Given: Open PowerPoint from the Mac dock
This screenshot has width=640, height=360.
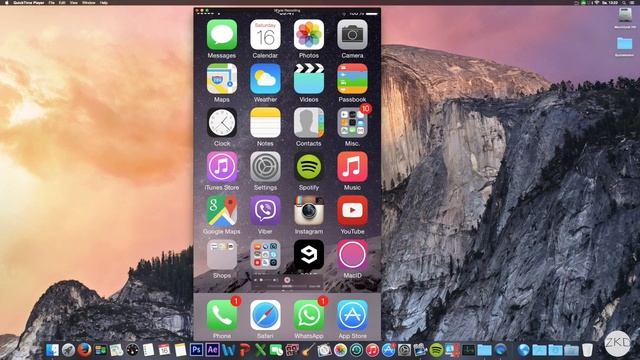Looking at the screenshot, I should [x=244, y=350].
